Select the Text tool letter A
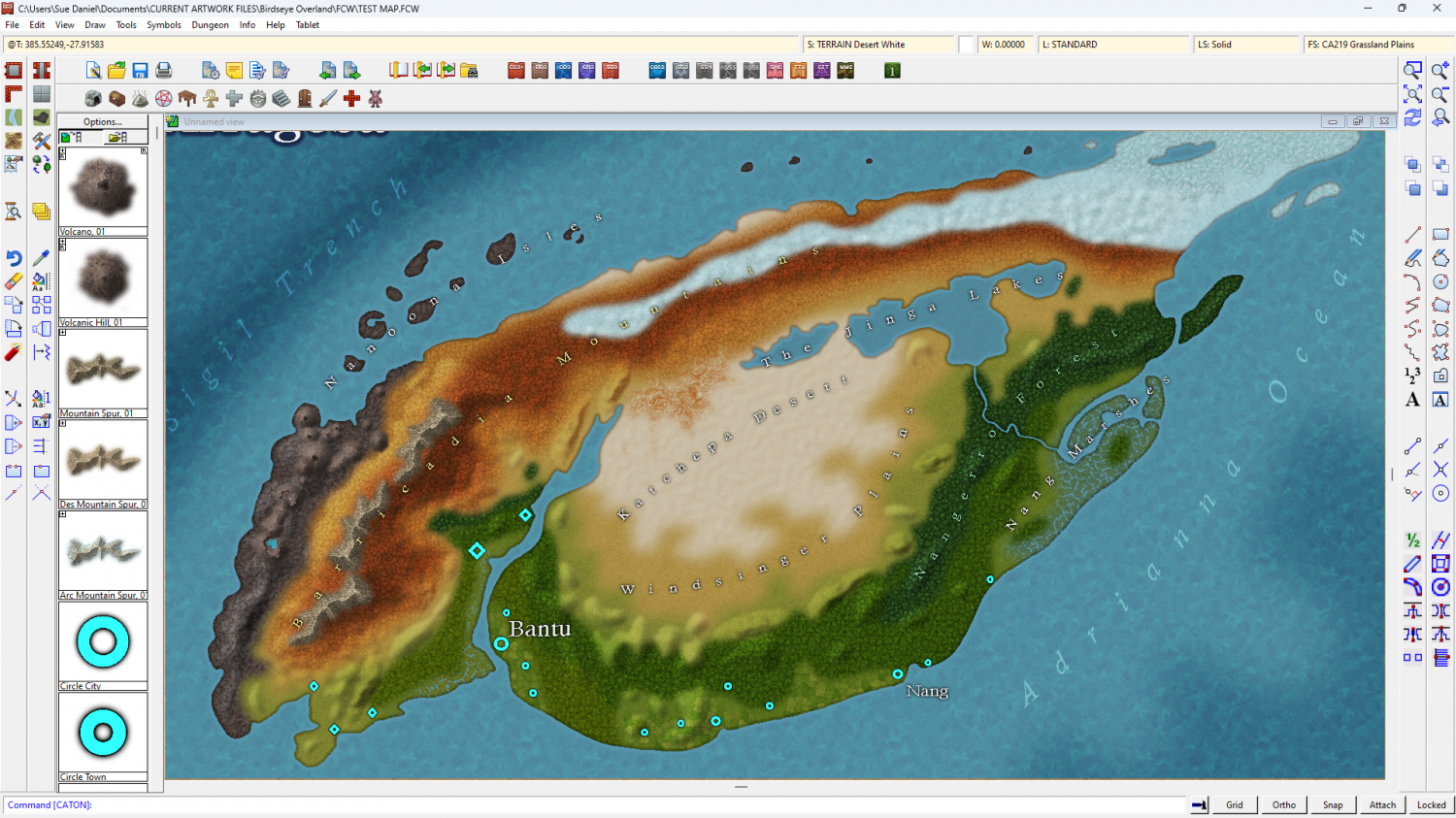 point(1413,400)
